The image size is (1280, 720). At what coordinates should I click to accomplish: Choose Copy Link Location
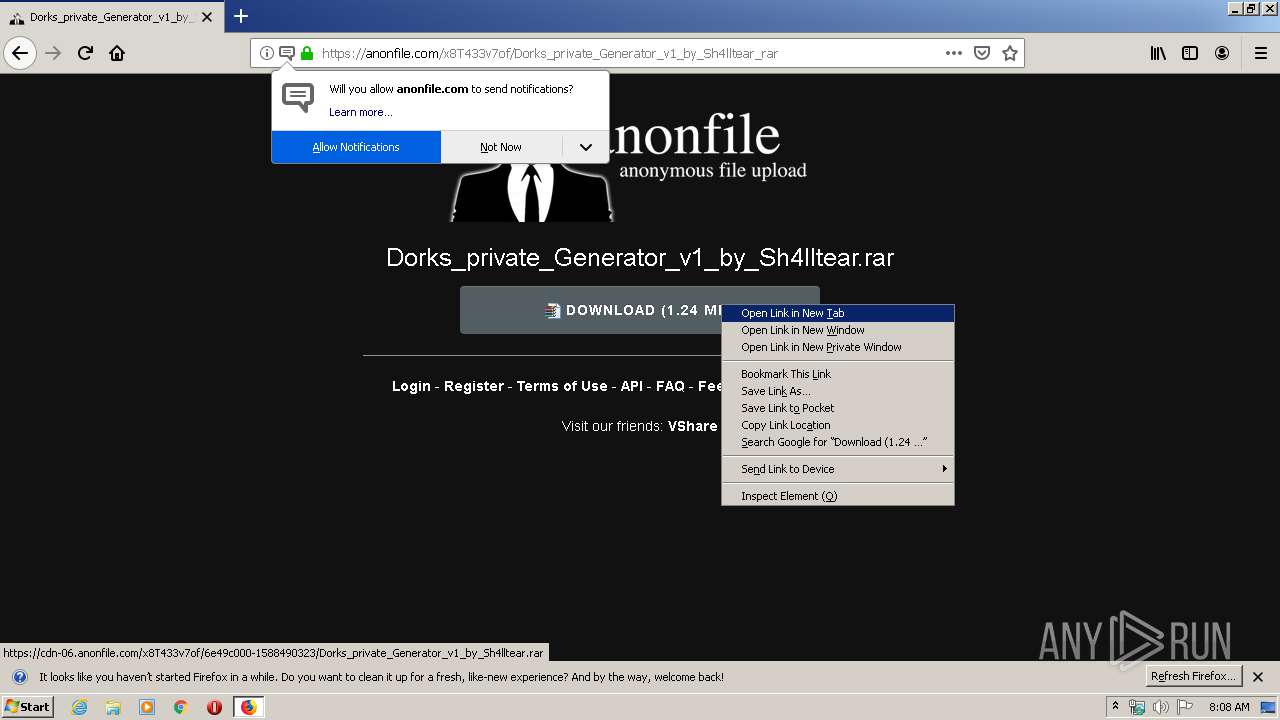pos(838,425)
